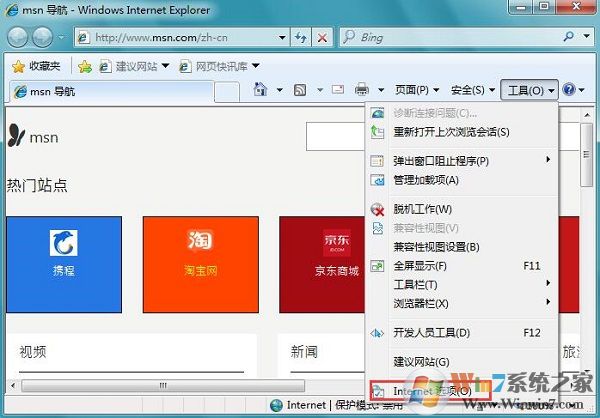The width and height of the screenshot is (600, 418).
Task: Click the vertical scrollbar thumb
Action: pyautogui.click(x=587, y=155)
